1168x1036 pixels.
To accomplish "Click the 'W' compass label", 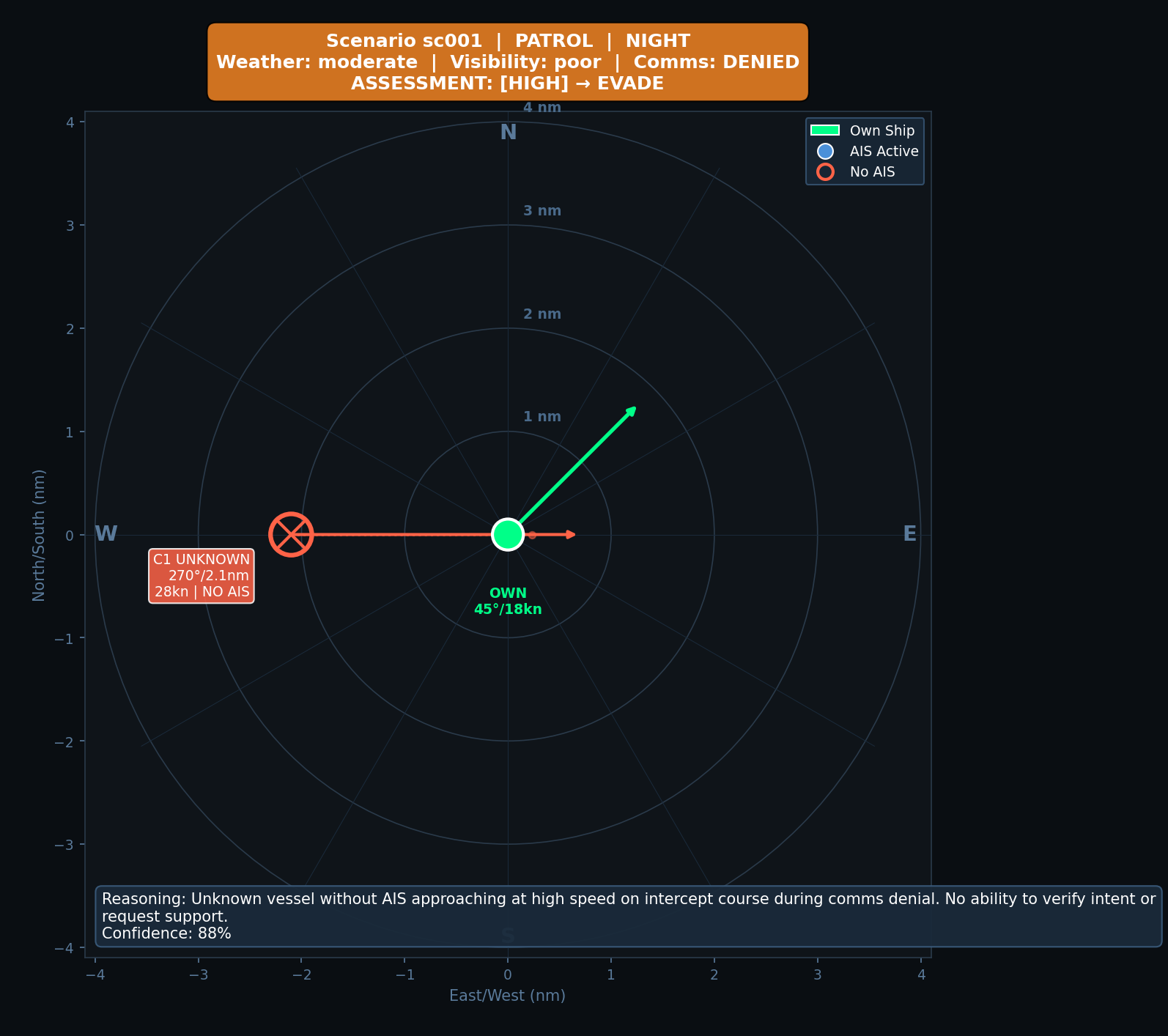I will coord(106,534).
